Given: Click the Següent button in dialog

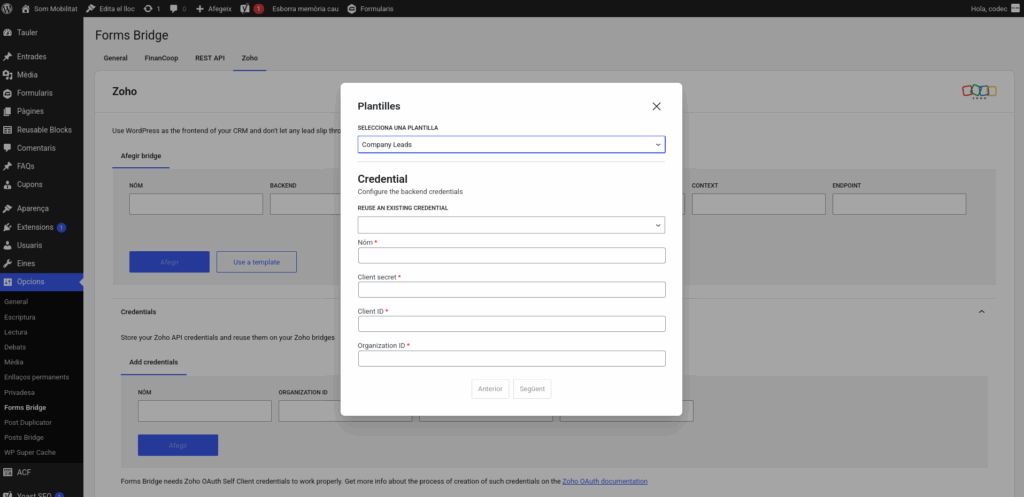Looking at the screenshot, I should coord(532,389).
